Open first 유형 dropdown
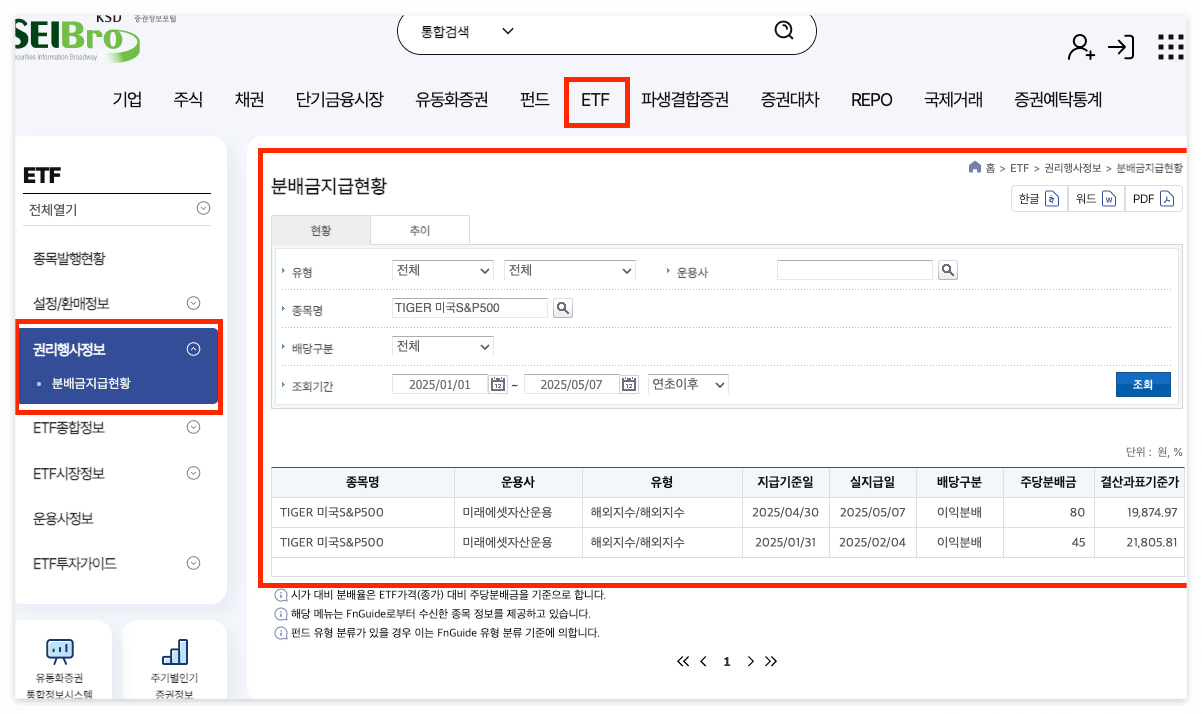The image size is (1202, 714). pos(443,270)
